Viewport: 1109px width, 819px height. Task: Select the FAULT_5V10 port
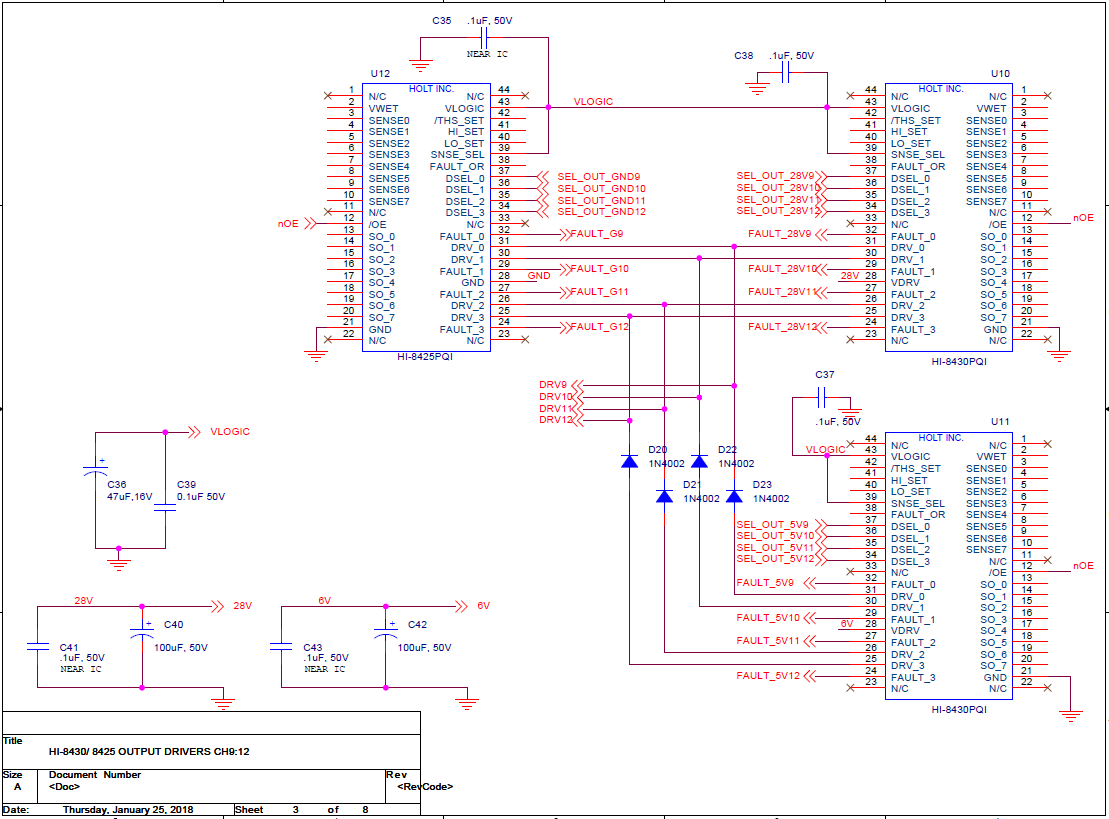tap(776, 618)
